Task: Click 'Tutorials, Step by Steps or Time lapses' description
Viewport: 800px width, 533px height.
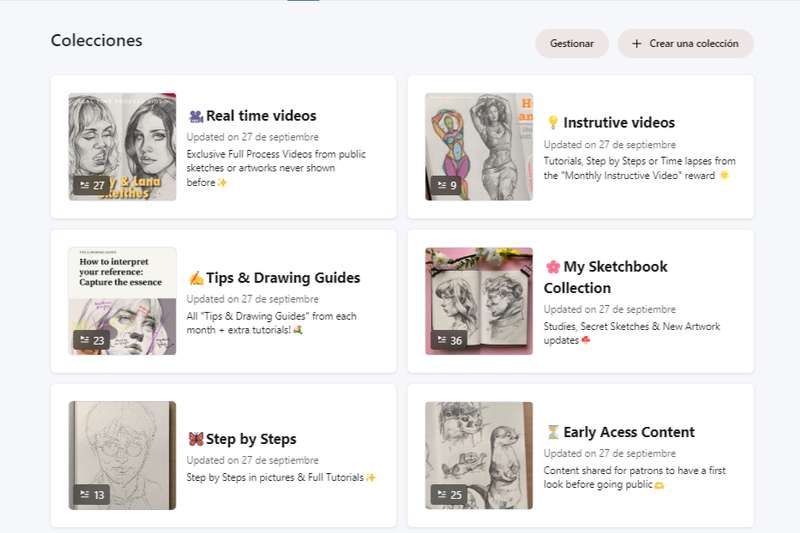Action: click(639, 168)
